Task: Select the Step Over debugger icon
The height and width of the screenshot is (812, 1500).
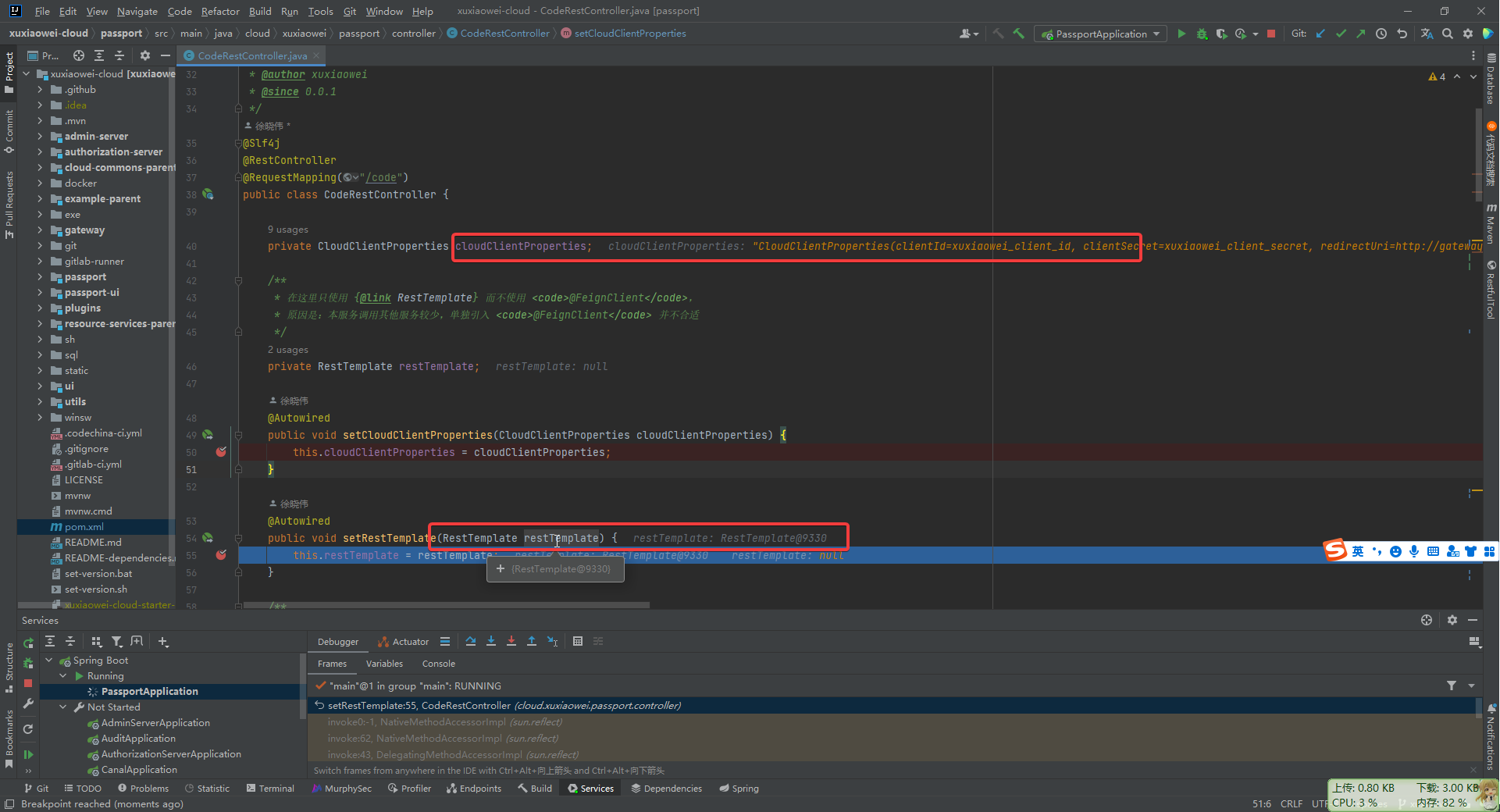Action: click(x=471, y=641)
